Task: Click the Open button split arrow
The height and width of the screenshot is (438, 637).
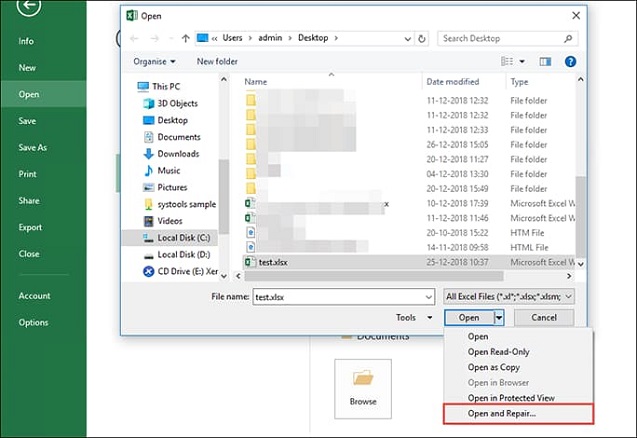Action: tap(499, 317)
